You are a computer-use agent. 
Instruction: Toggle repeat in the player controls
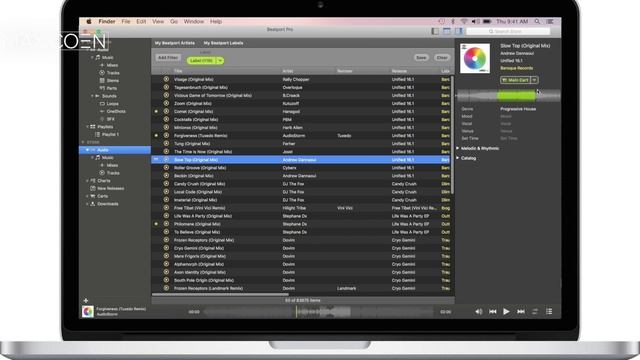coord(535,311)
